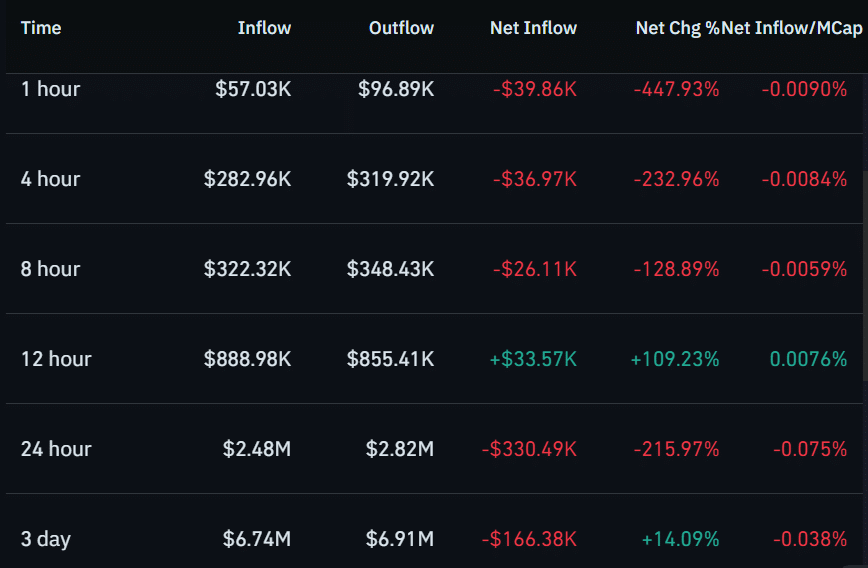The width and height of the screenshot is (868, 568).
Task: Sort by the Net Inflow column header
Action: tap(533, 28)
